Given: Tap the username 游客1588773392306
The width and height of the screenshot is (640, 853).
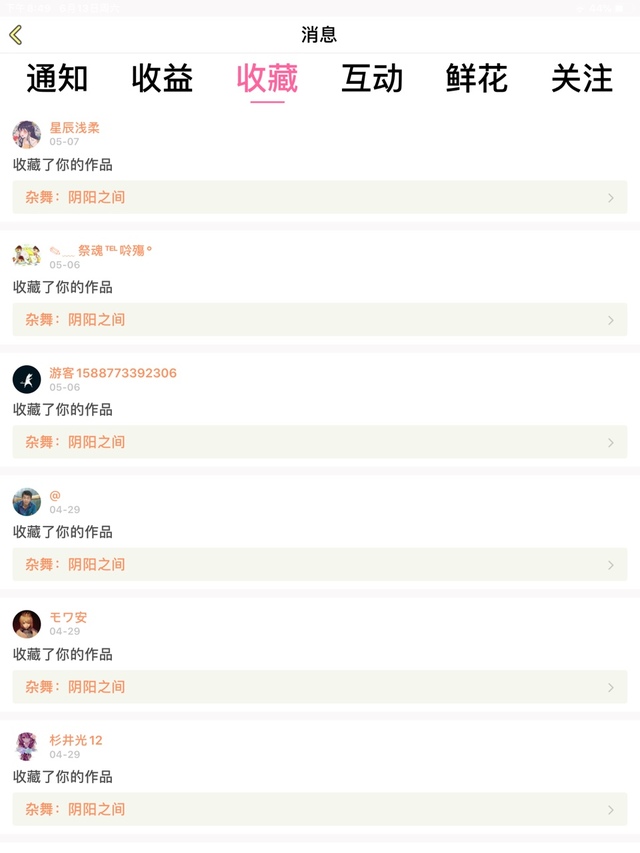Looking at the screenshot, I should coord(113,373).
